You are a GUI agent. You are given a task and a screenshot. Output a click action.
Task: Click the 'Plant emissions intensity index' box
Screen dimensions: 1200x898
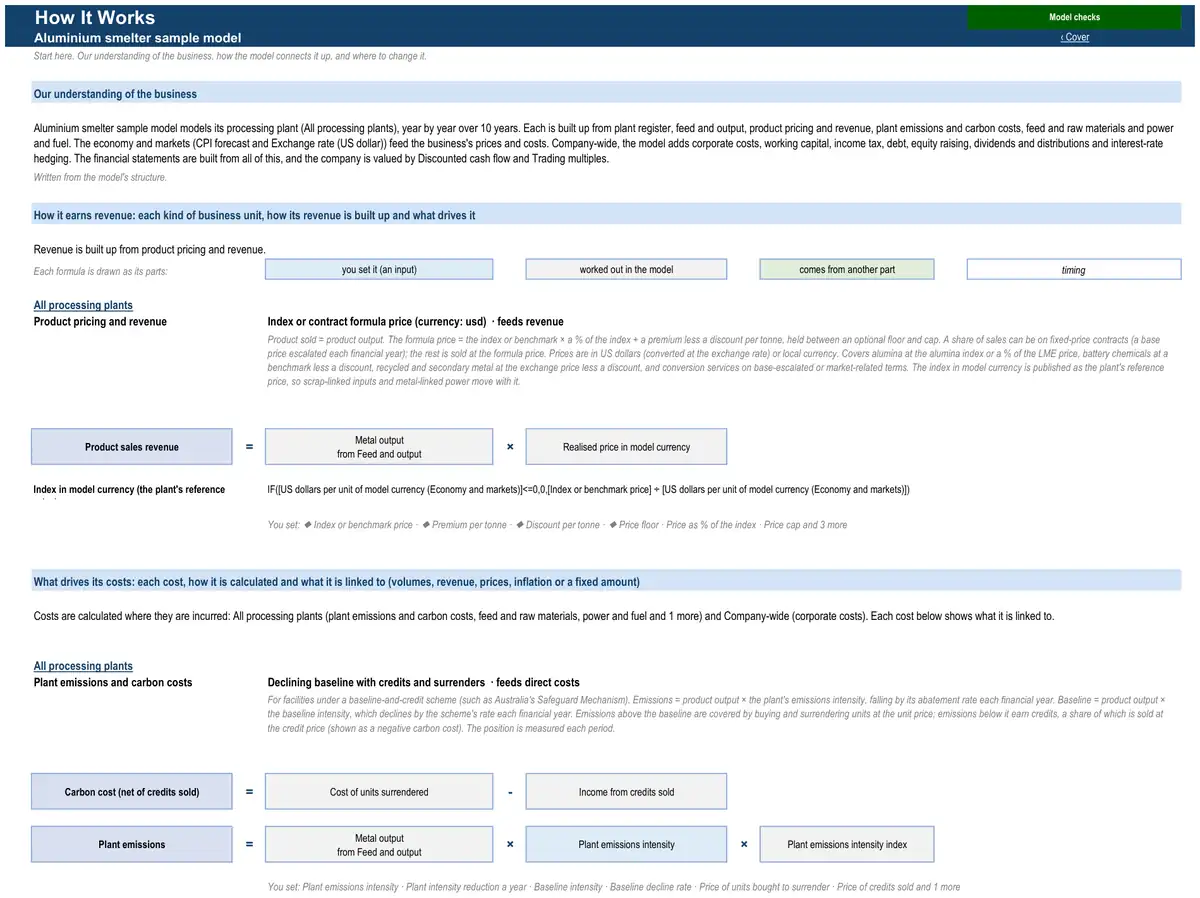[x=847, y=844]
